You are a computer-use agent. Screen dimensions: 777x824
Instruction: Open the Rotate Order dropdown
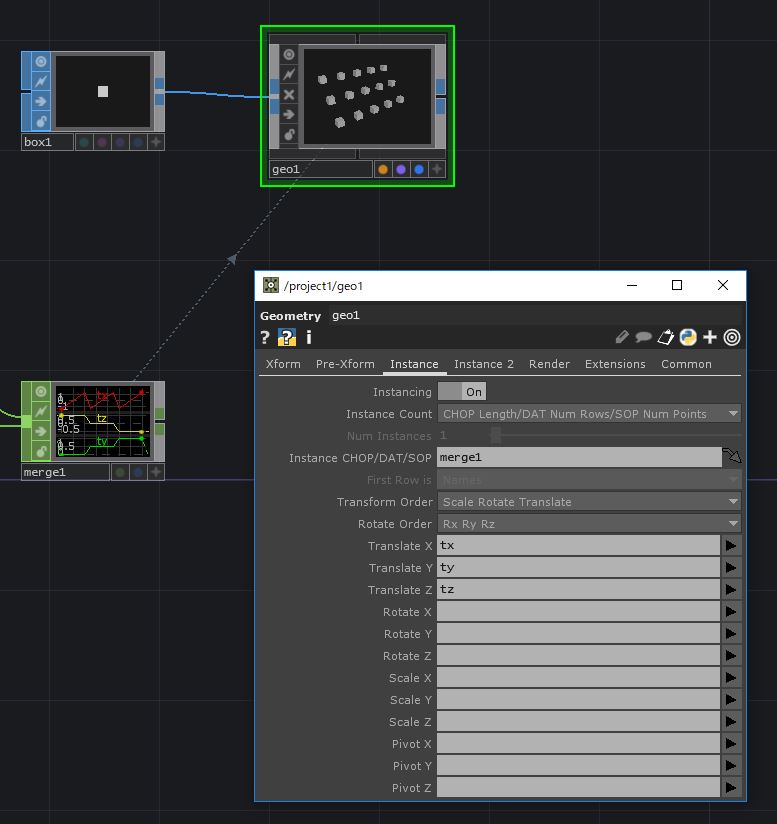click(589, 524)
